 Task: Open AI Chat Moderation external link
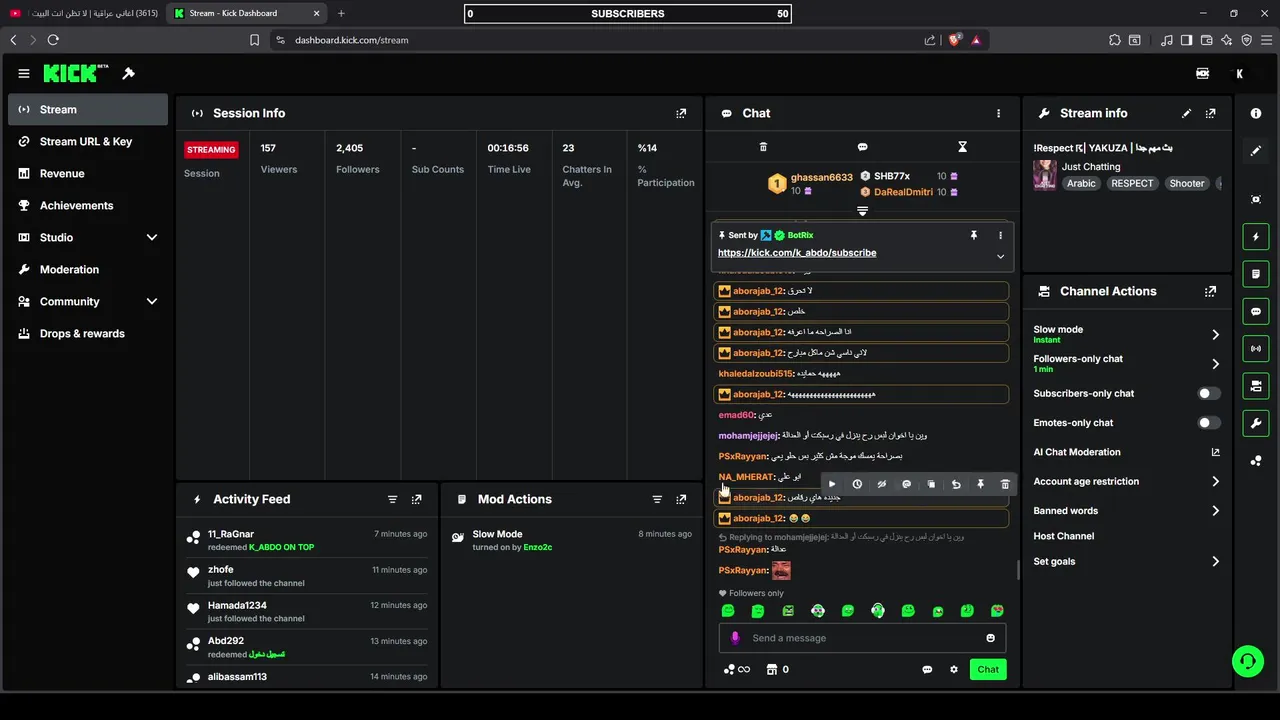1215,452
